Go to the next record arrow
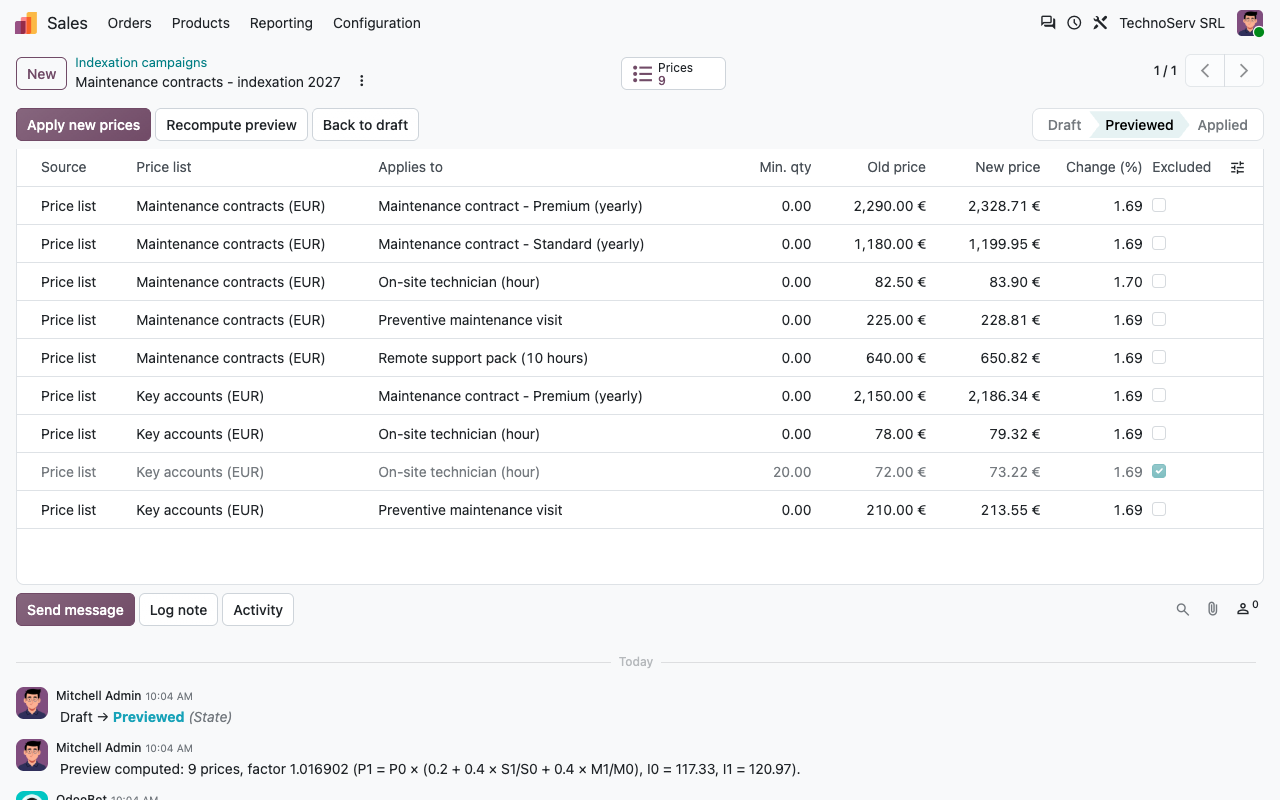 point(1244,71)
